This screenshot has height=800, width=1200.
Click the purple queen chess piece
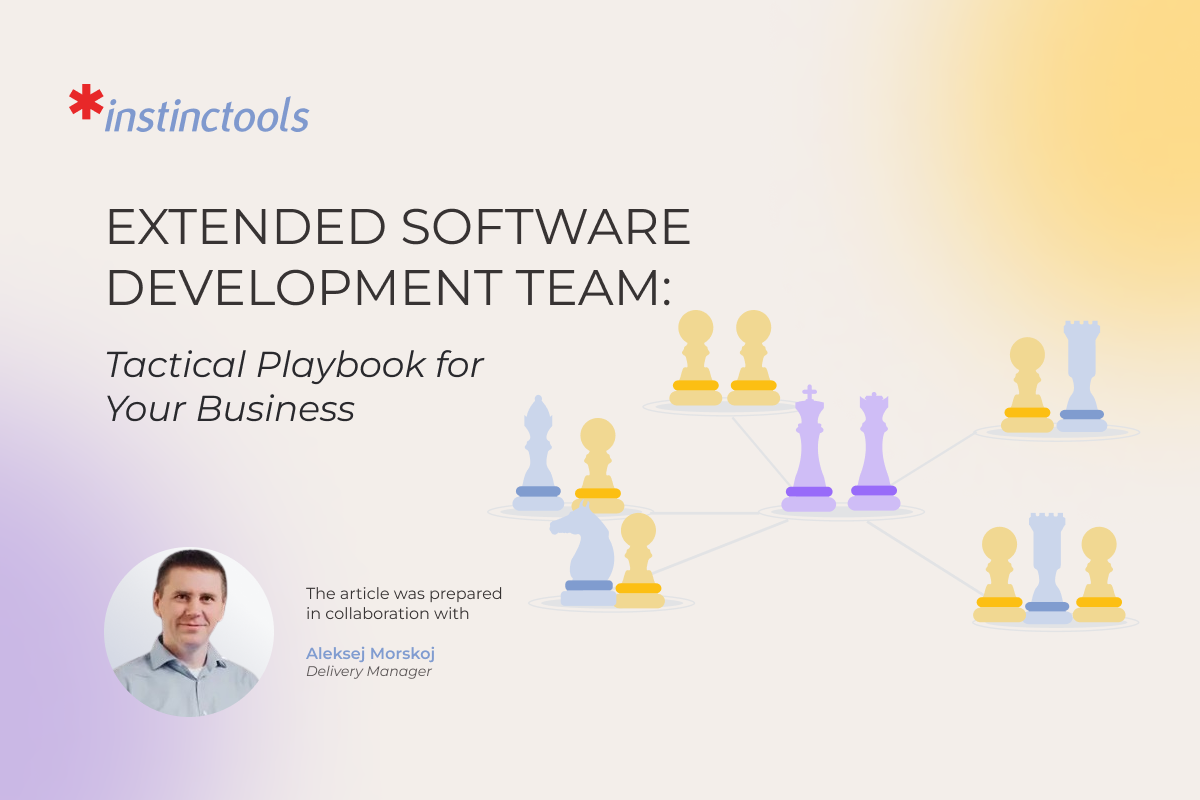point(874,452)
